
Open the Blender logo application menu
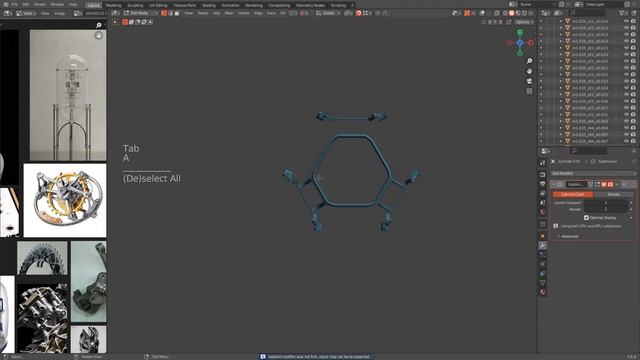6,4
